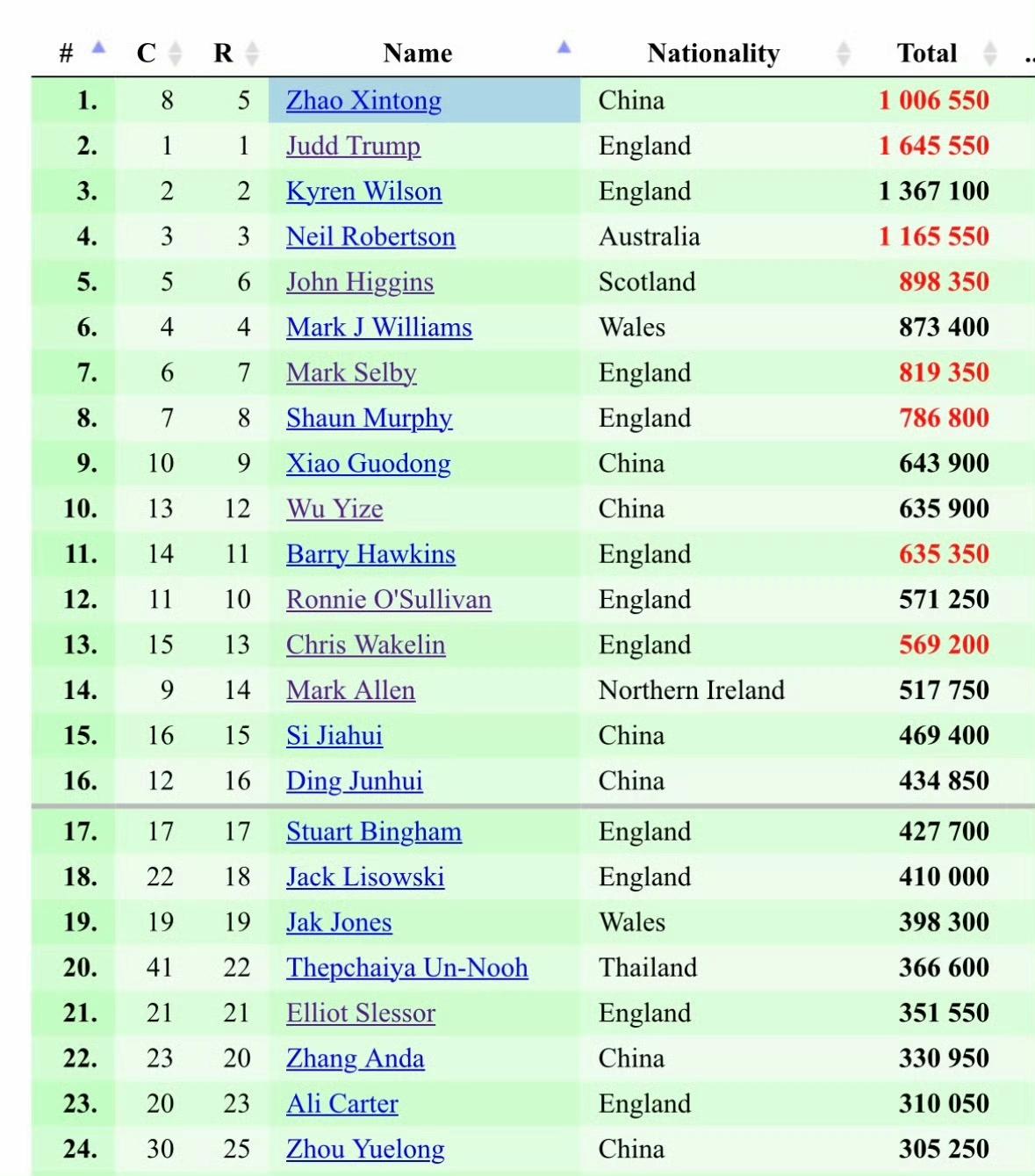Click the sort arrows next to C header
The height and width of the screenshot is (1176, 1035).
[175, 54]
